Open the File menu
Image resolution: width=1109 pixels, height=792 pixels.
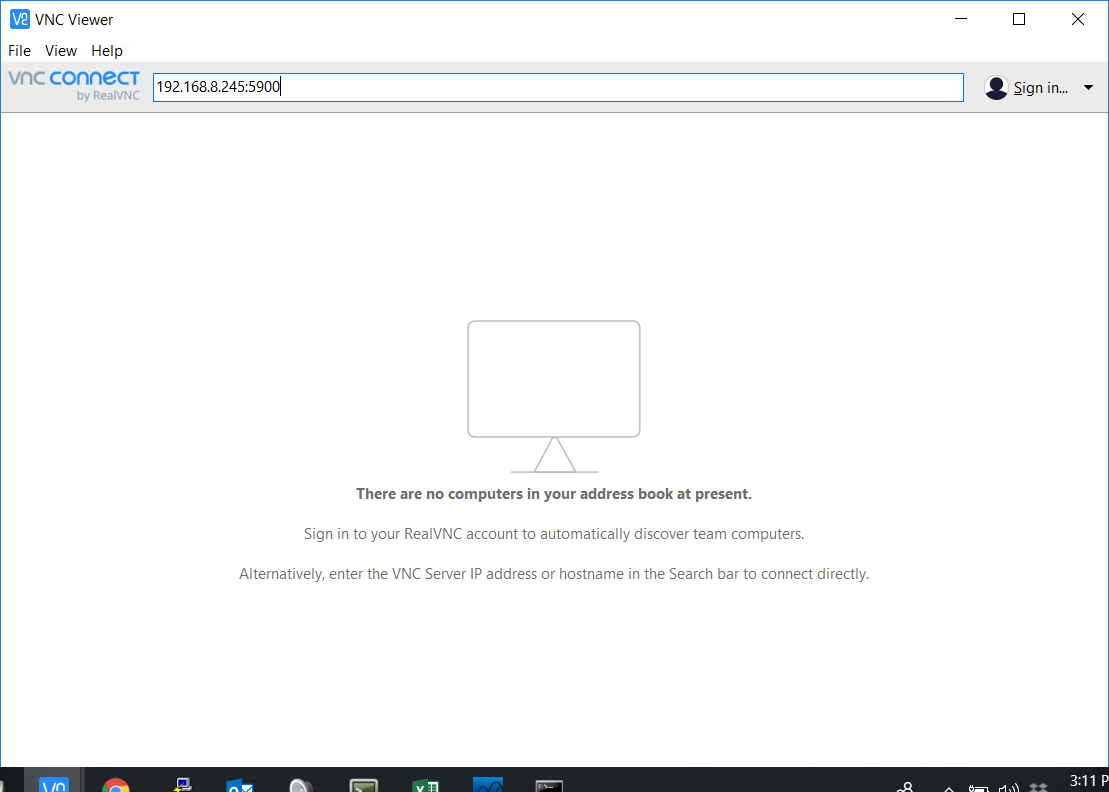point(19,50)
